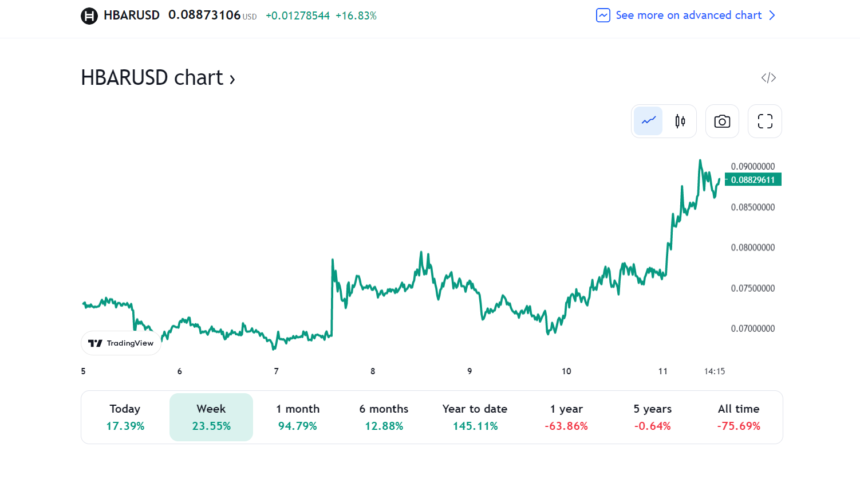Click the advanced chart icon
This screenshot has width=860, height=478.
coord(603,16)
